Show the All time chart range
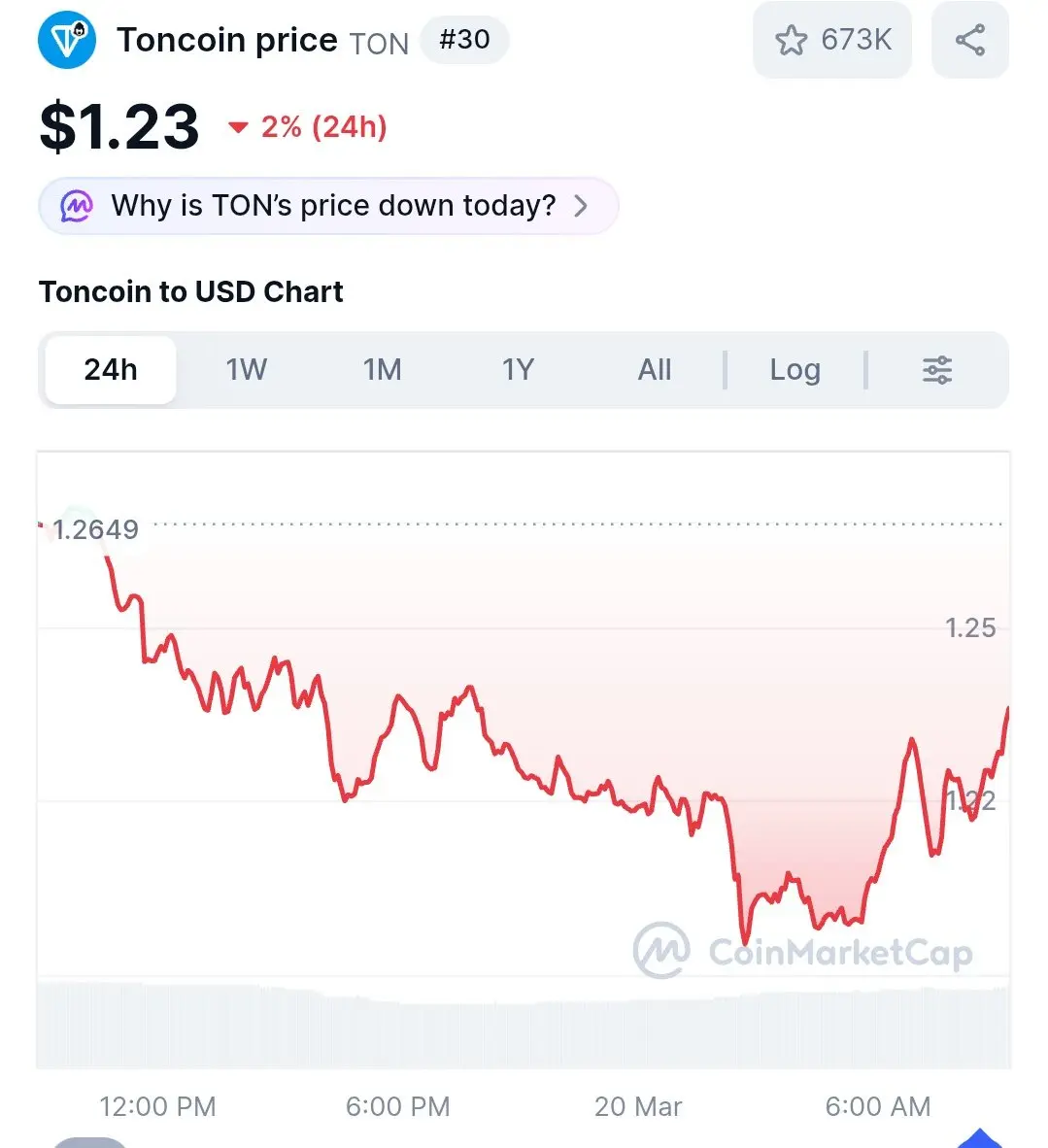1048x1148 pixels. 655,370
